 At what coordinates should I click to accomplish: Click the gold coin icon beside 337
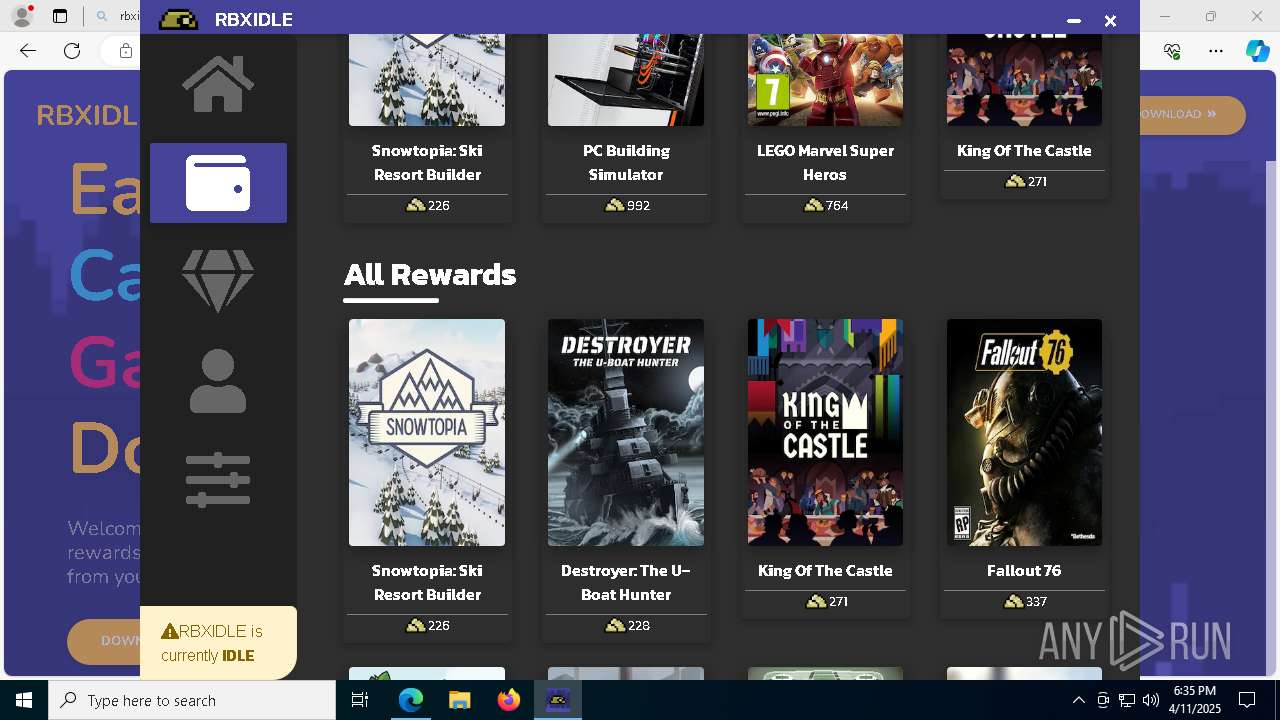[1013, 601]
